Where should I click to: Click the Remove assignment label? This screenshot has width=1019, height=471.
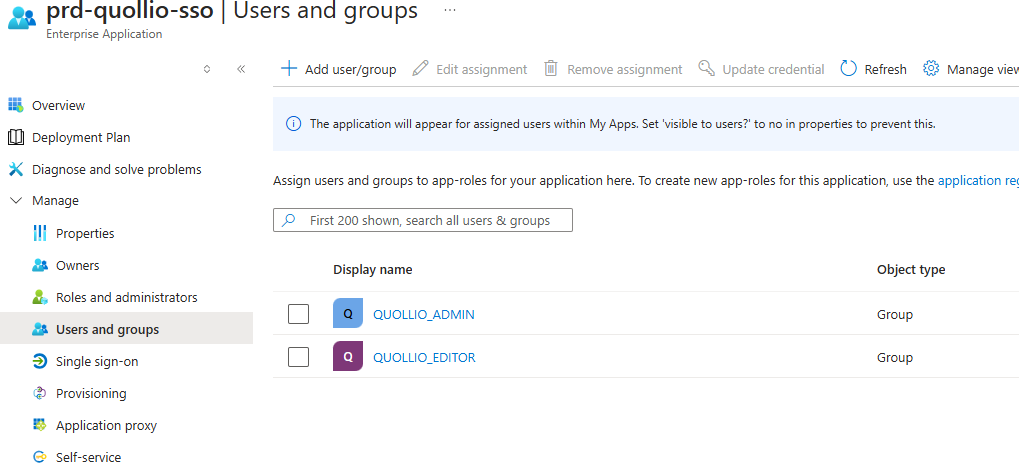tap(625, 70)
